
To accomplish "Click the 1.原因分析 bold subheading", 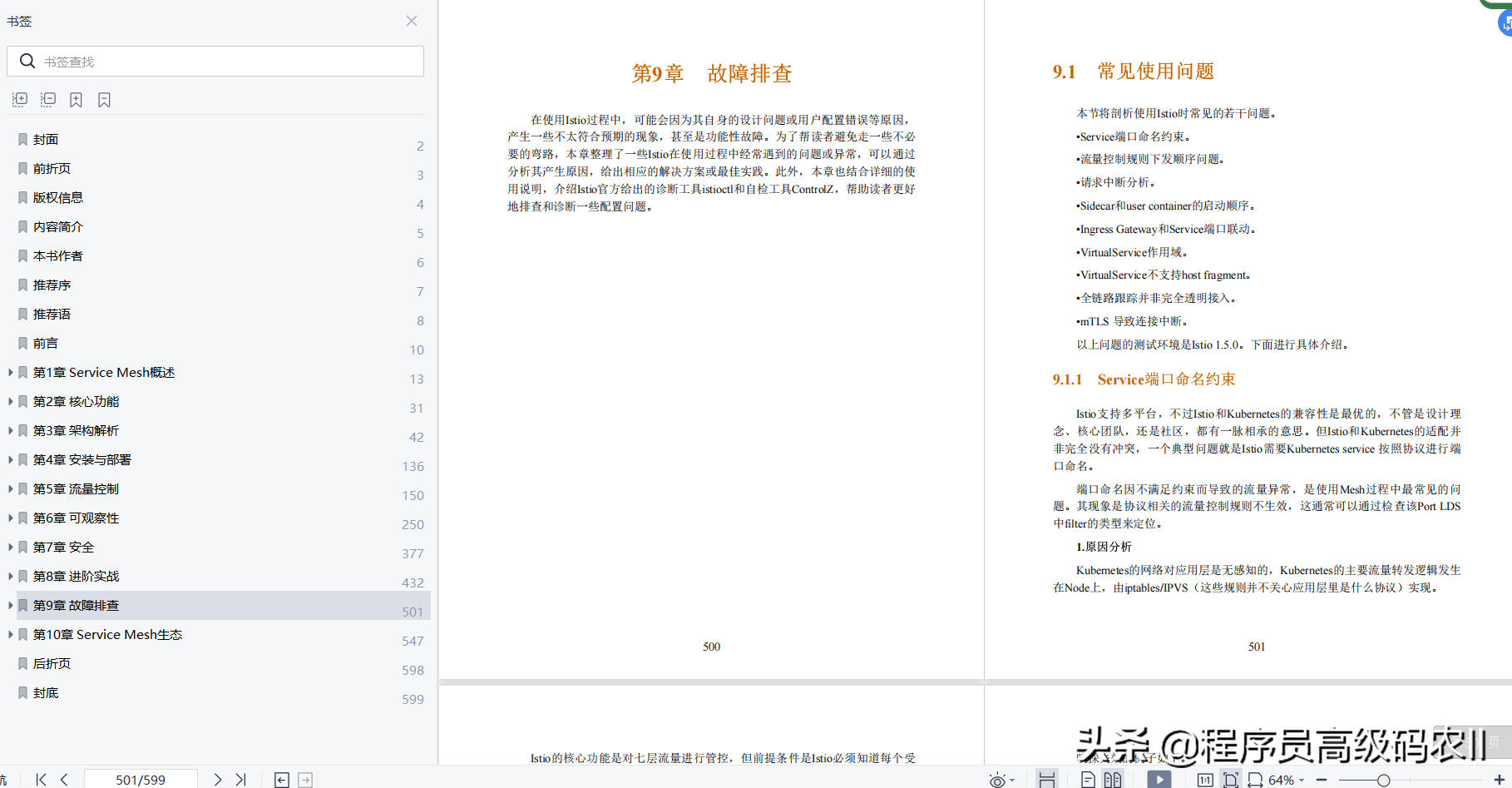I will 1104,547.
